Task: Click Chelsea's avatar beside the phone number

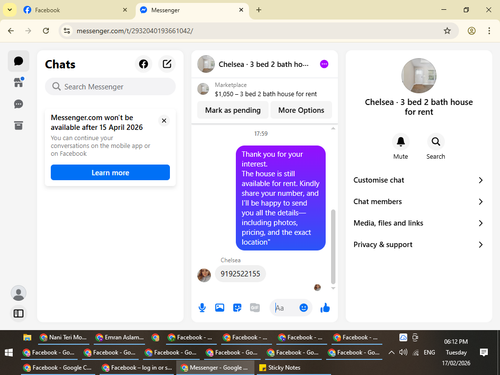Action: coord(204,275)
